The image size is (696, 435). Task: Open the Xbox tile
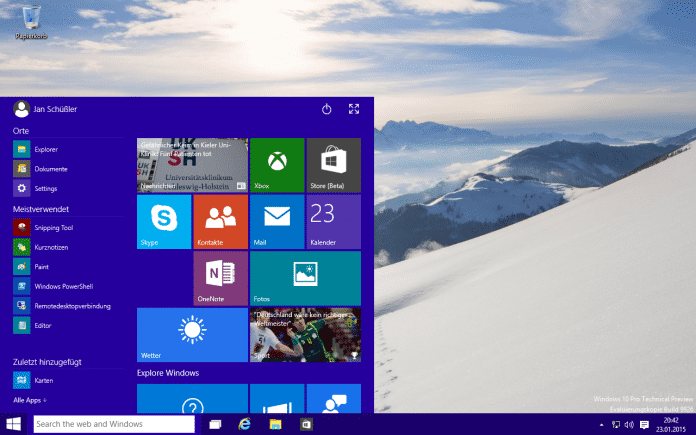click(x=276, y=165)
